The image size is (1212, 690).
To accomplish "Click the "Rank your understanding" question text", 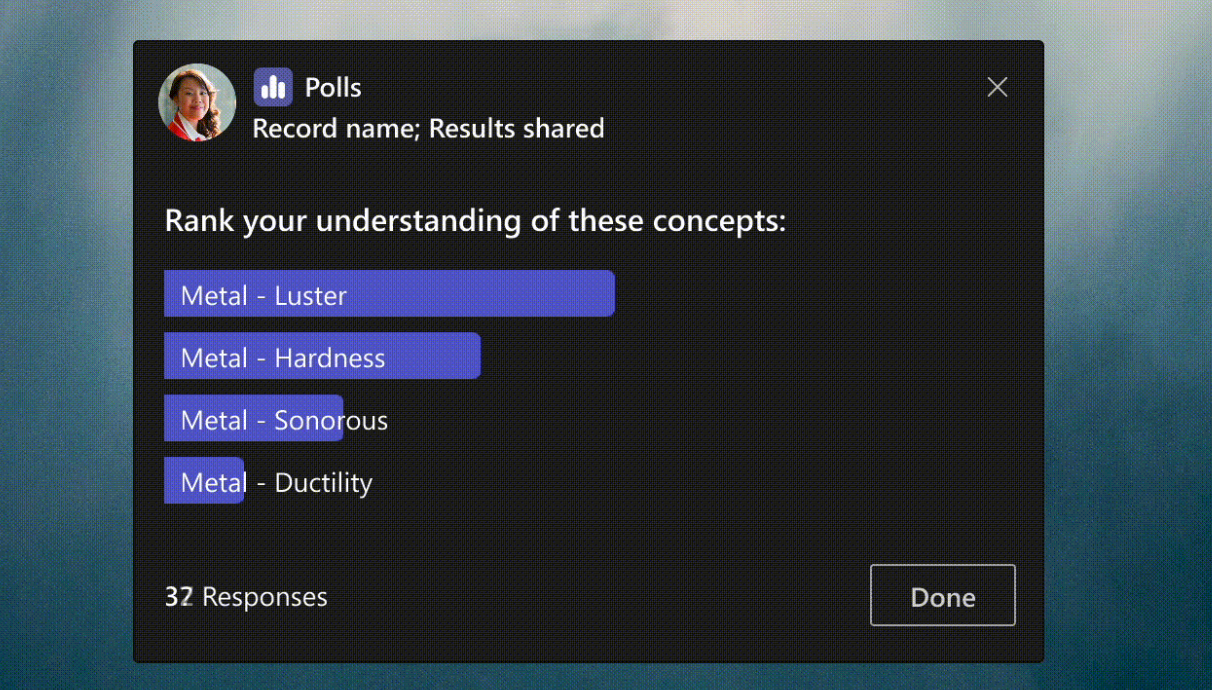I will (475, 221).
